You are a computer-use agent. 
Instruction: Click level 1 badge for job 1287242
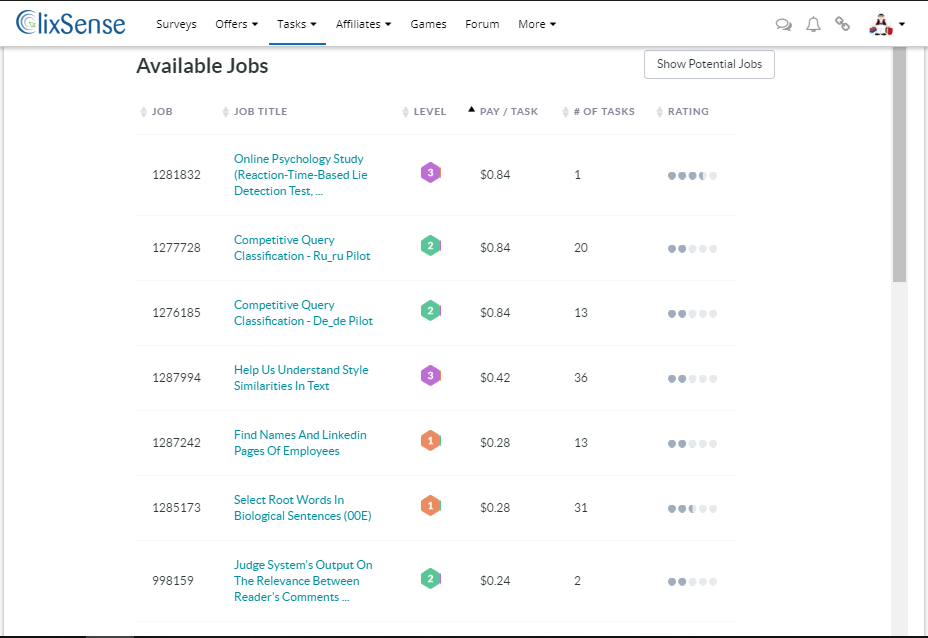431,440
